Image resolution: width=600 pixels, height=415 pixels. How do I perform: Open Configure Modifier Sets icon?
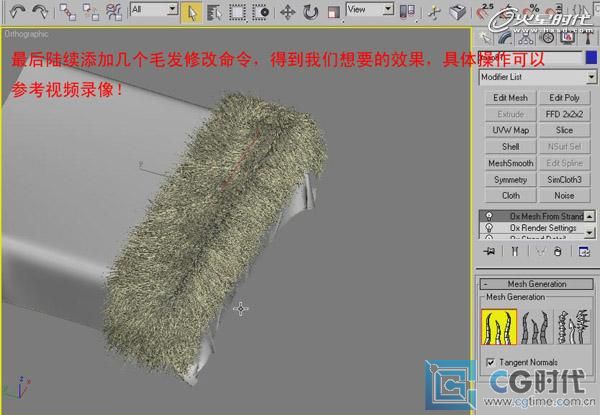(x=584, y=251)
